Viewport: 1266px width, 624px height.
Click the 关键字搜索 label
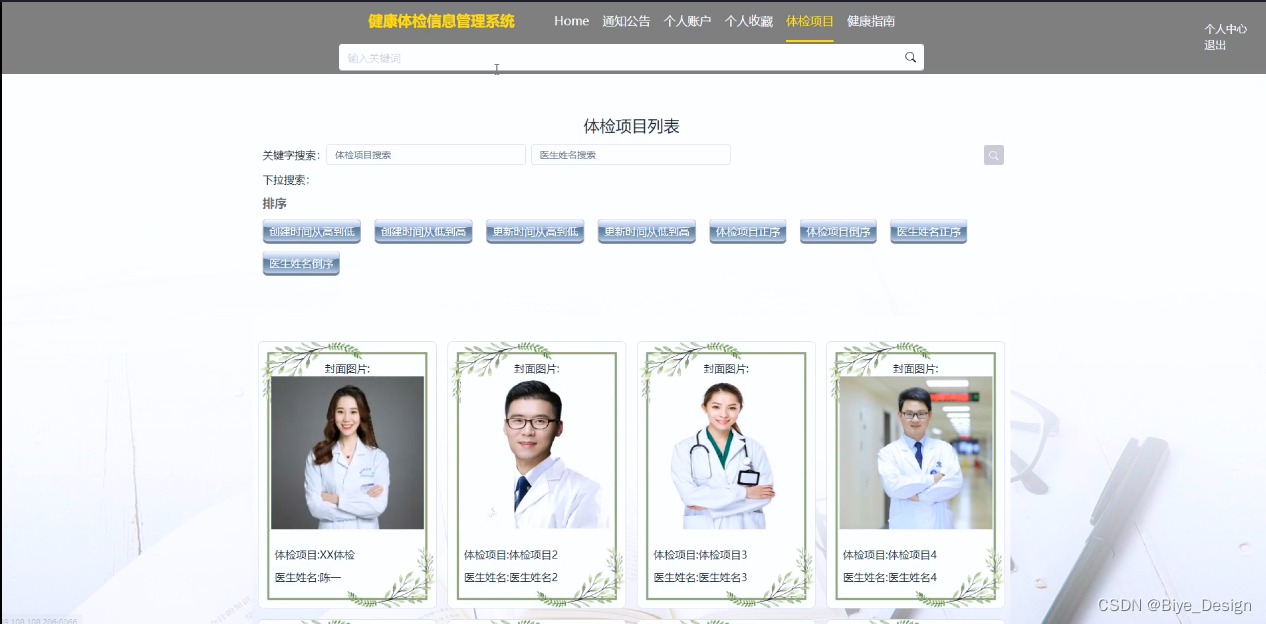point(291,155)
